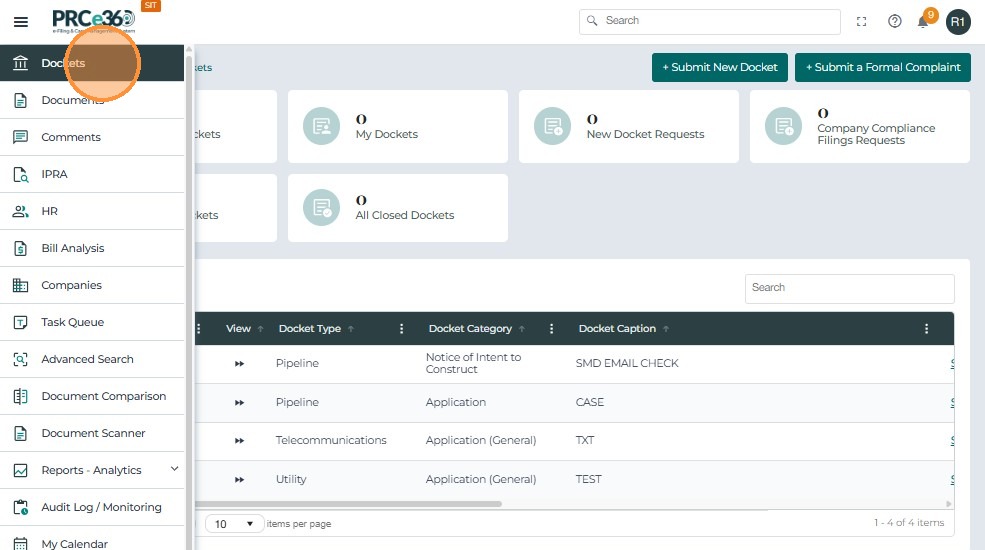Toggle fullscreen mode icon
The width and height of the screenshot is (985, 550).
click(861, 21)
